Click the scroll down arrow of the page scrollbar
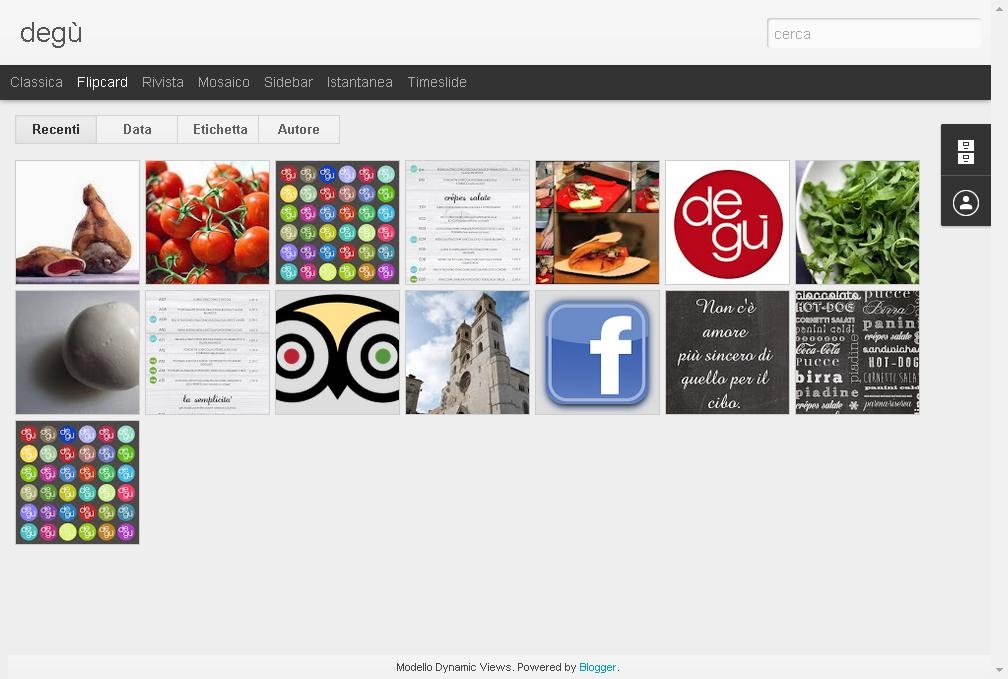The image size is (1008, 679). (1000, 672)
